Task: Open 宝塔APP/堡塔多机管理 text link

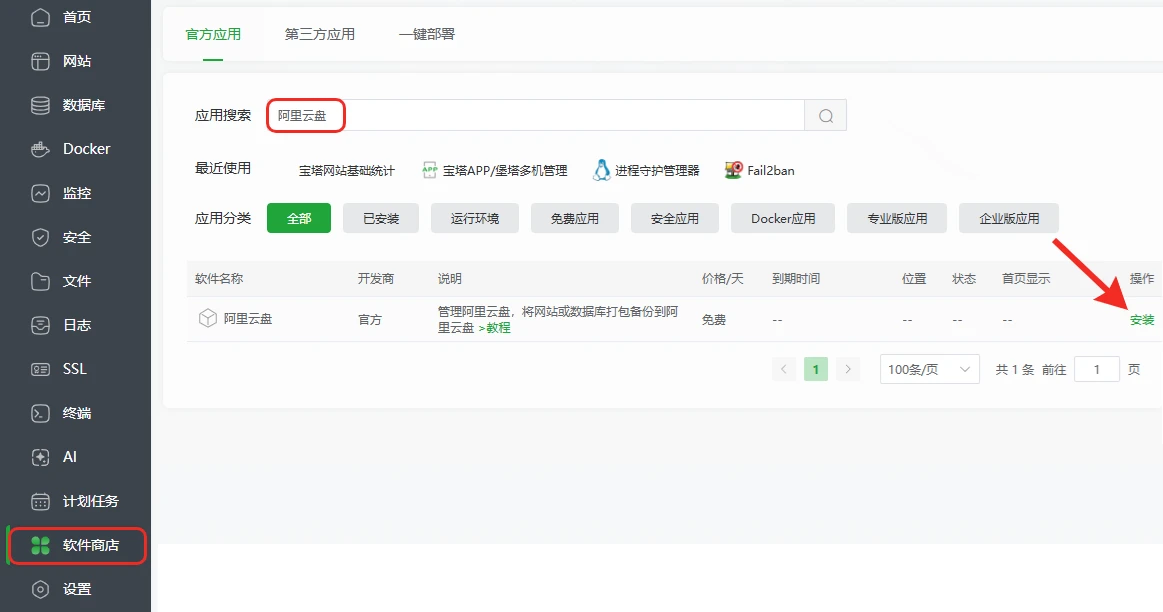Action: (505, 171)
